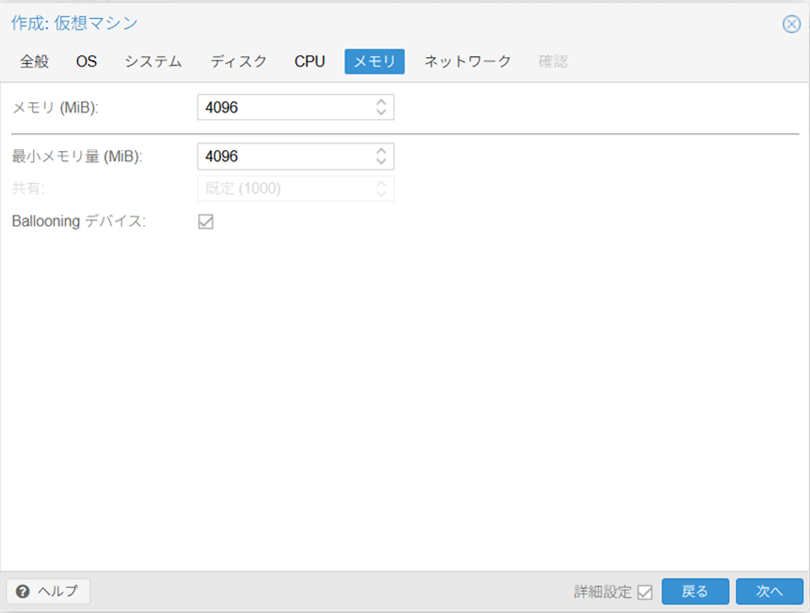The image size is (810, 613).
Task: Select the メモリ tab
Action: (375, 61)
